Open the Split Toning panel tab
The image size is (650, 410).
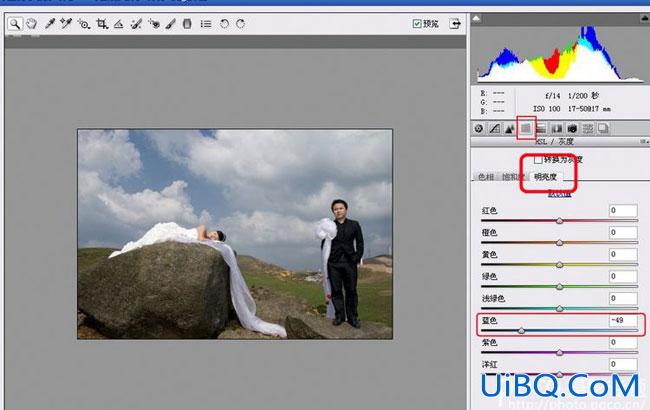coord(541,129)
